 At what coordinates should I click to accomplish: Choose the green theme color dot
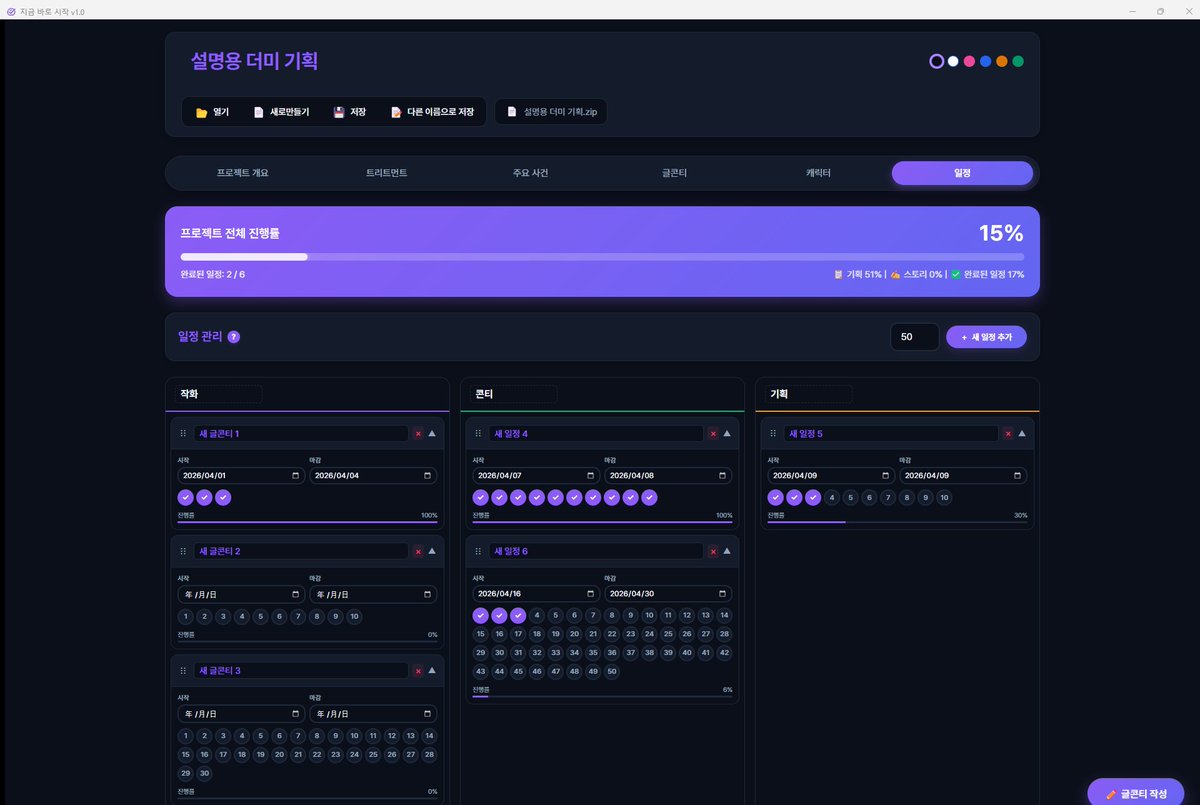click(x=1018, y=61)
